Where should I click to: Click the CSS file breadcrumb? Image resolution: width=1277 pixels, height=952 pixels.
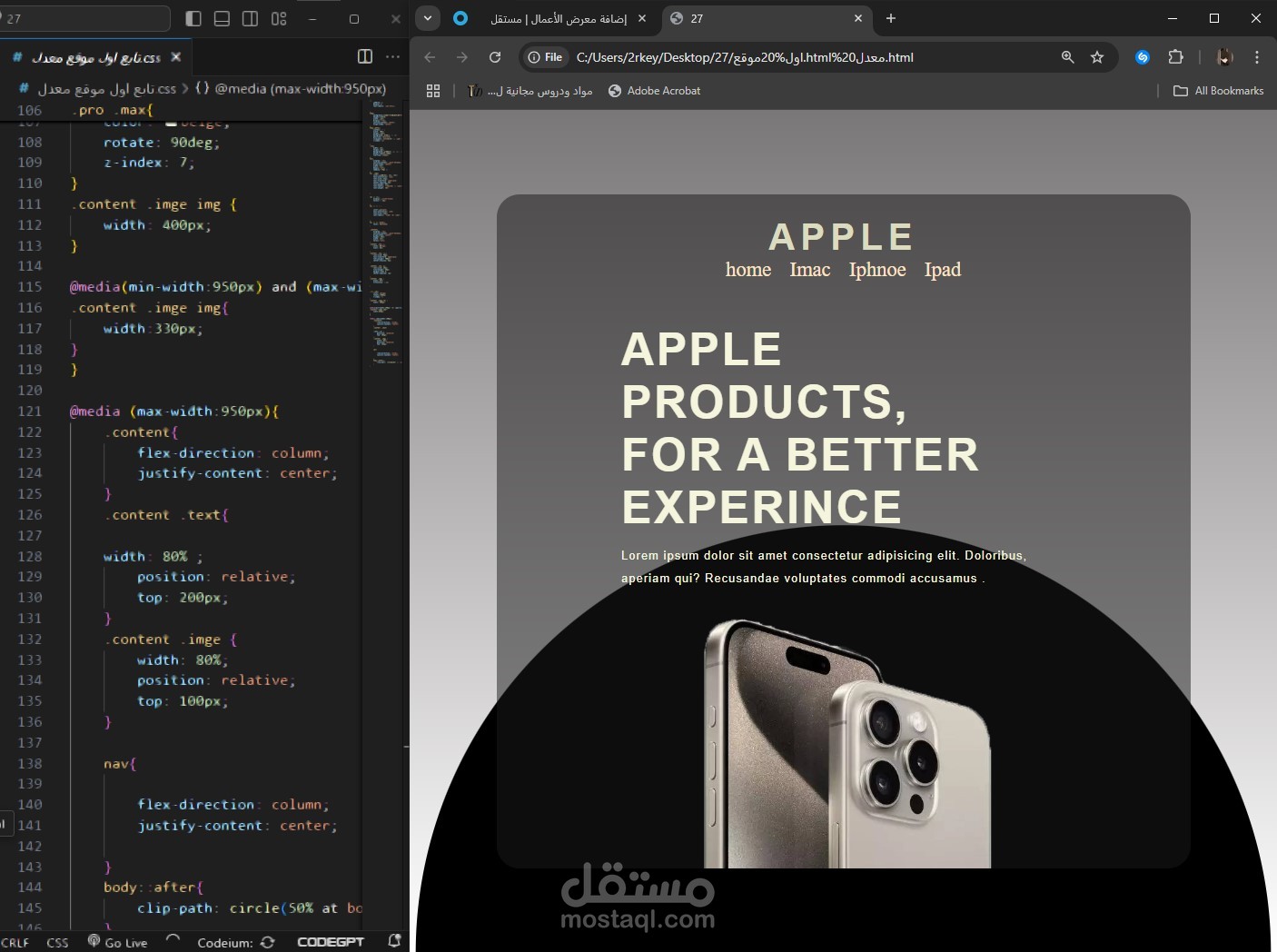coord(98,89)
